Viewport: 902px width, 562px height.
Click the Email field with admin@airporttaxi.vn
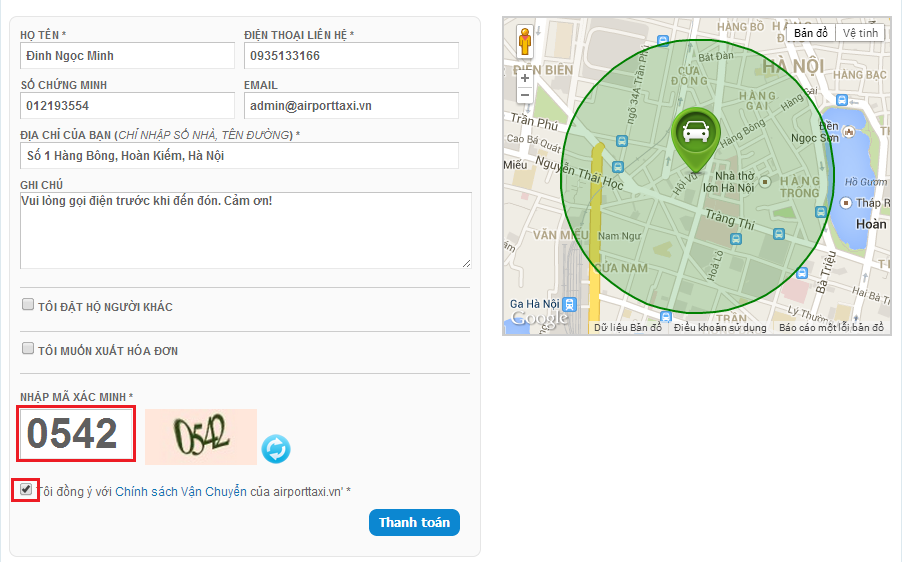pyautogui.click(x=350, y=105)
